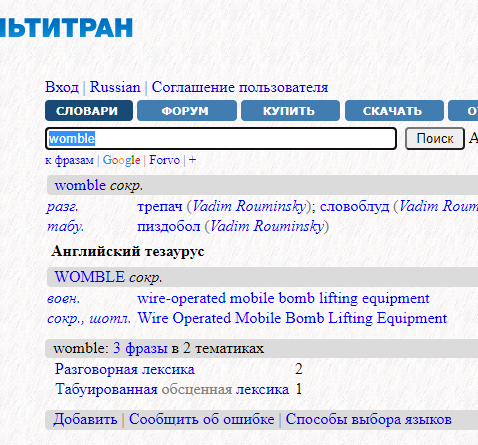Focus the search field containing womble
This screenshot has height=445, width=478.
(x=221, y=138)
